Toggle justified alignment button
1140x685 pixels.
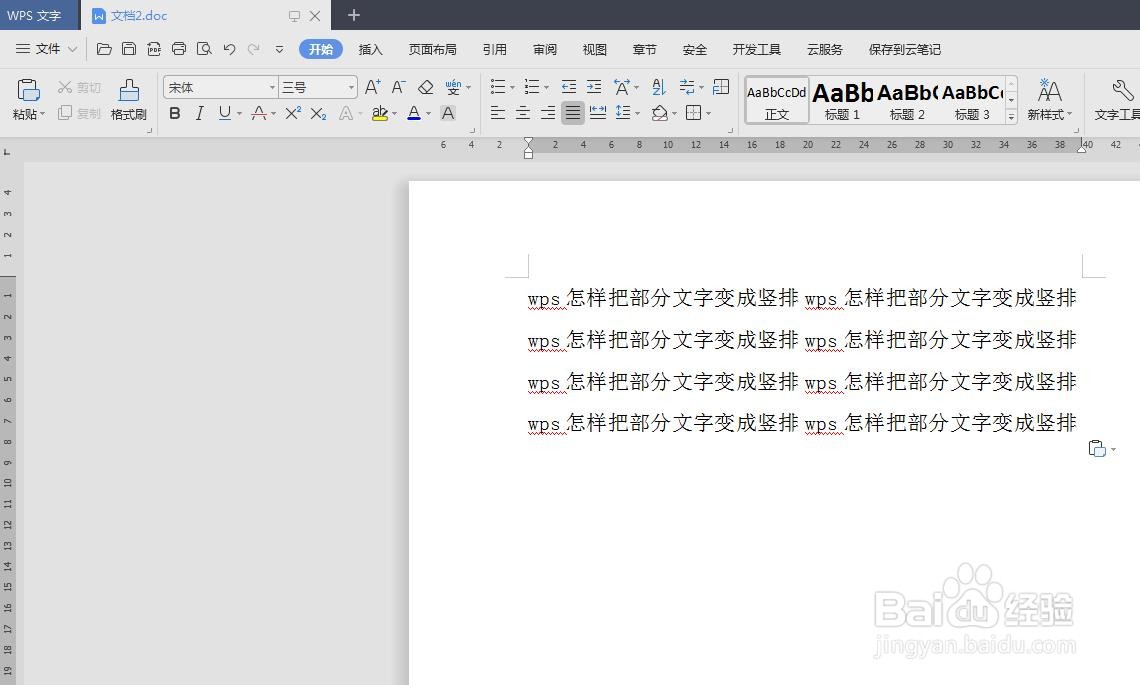573,113
